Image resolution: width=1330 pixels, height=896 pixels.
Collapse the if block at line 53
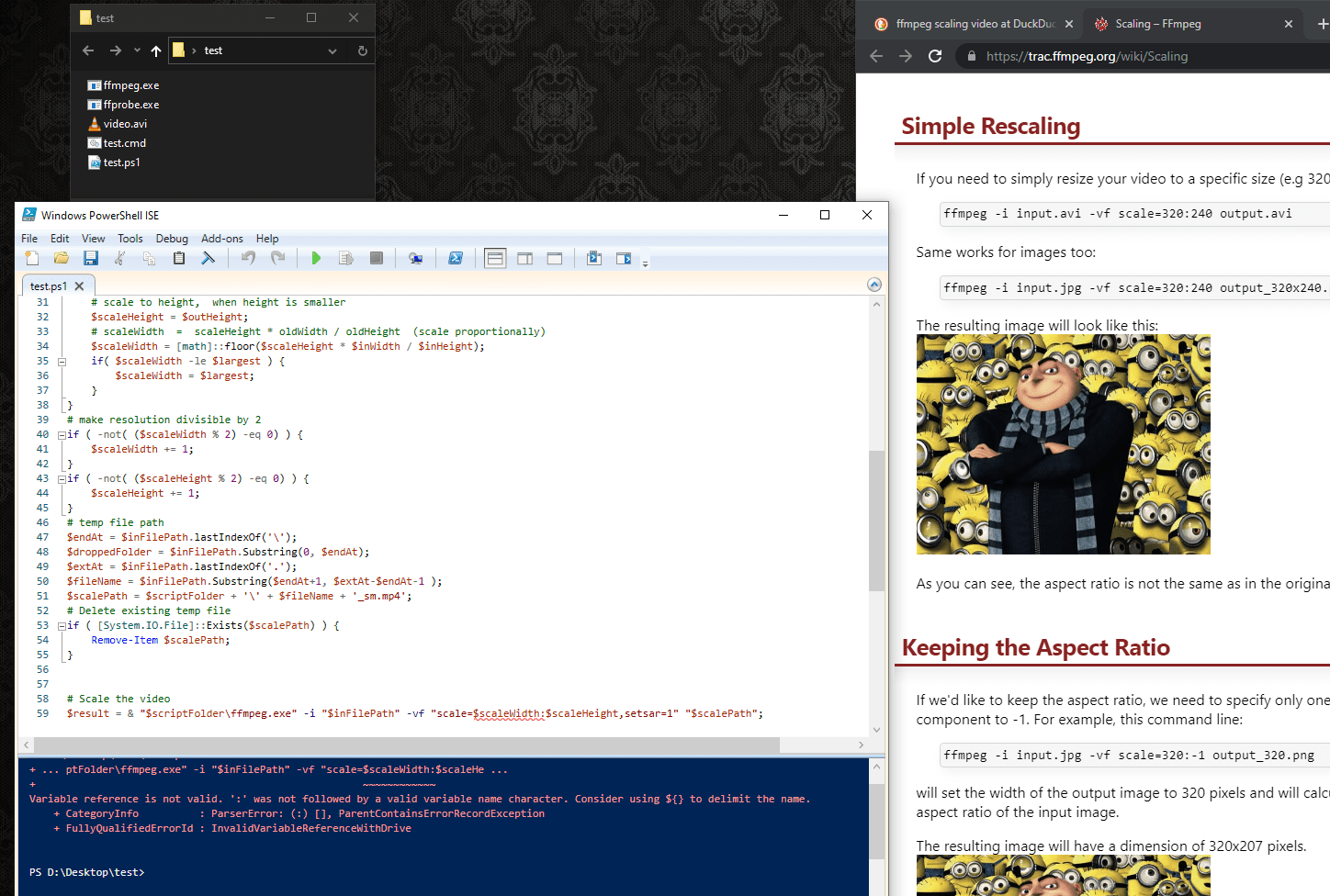(62, 626)
